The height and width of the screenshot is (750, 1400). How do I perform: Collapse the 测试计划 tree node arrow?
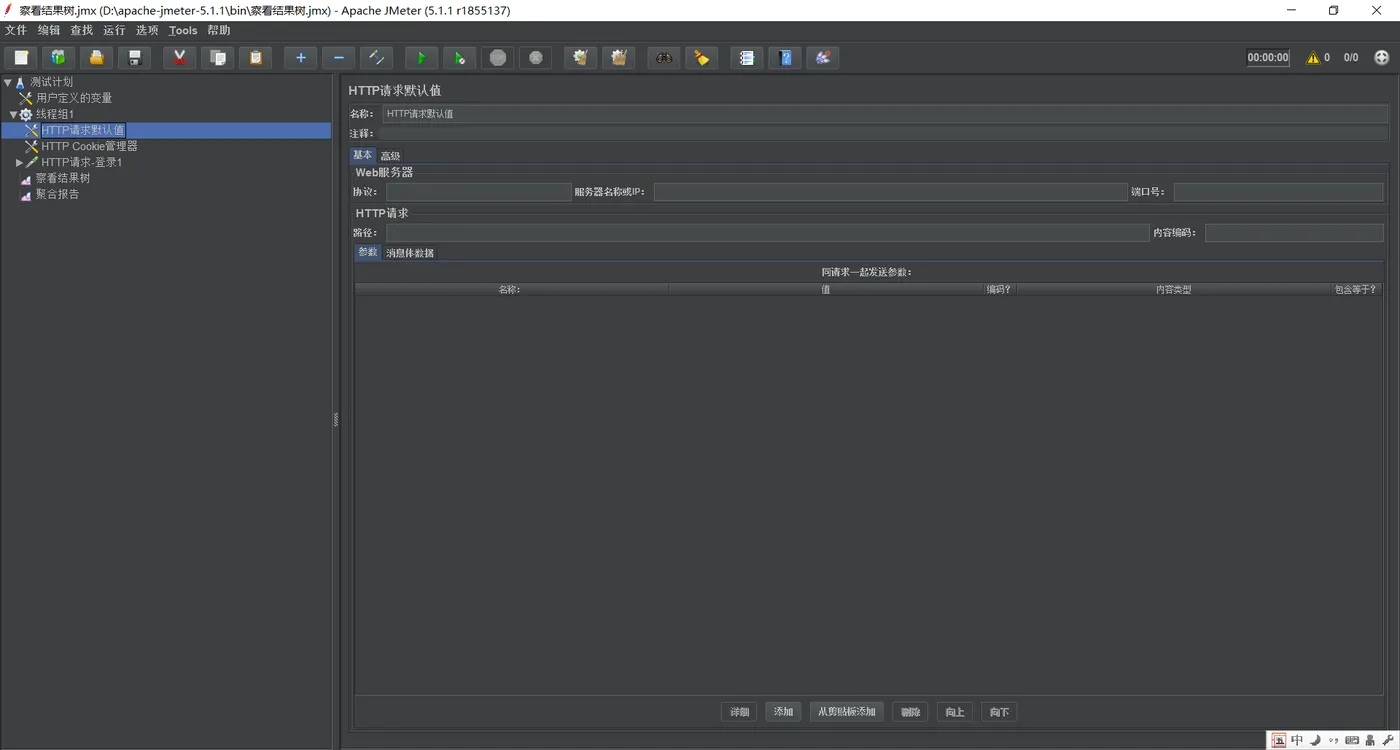(x=8, y=82)
